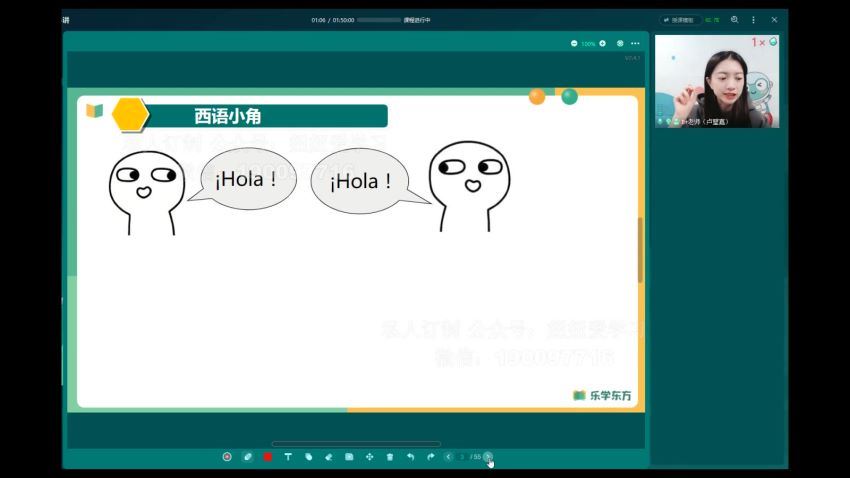Screen dimensions: 850x478
Task: Click the switch-line button in top bar
Action: (680, 20)
